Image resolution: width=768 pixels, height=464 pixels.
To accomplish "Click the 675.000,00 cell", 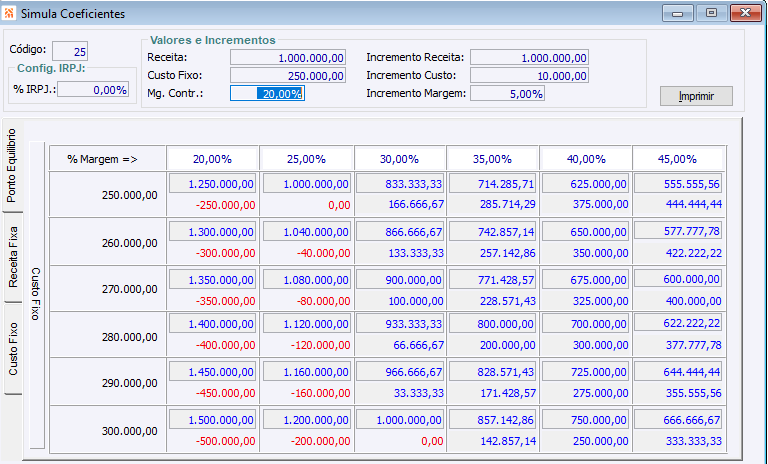I will 586,280.
